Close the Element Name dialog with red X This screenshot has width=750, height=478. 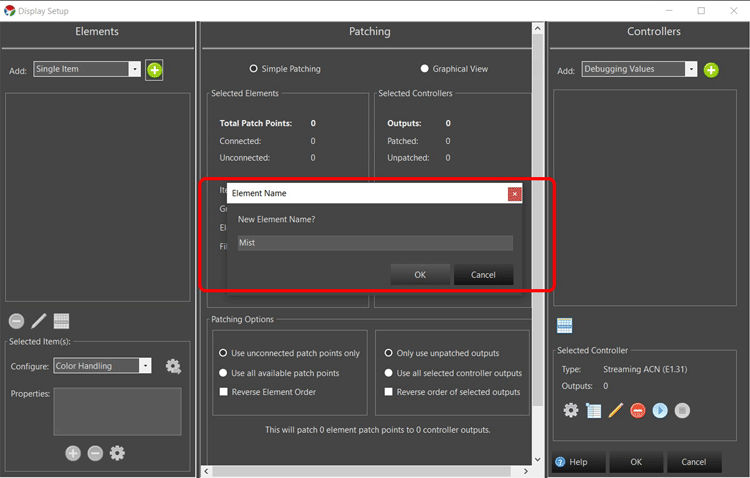[x=514, y=193]
